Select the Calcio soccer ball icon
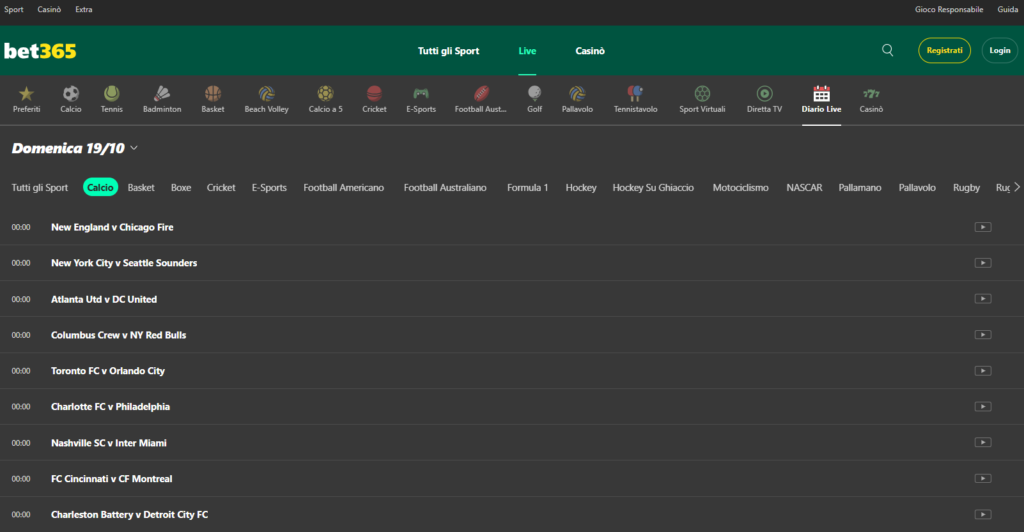This screenshot has height=532, width=1024. click(71, 94)
